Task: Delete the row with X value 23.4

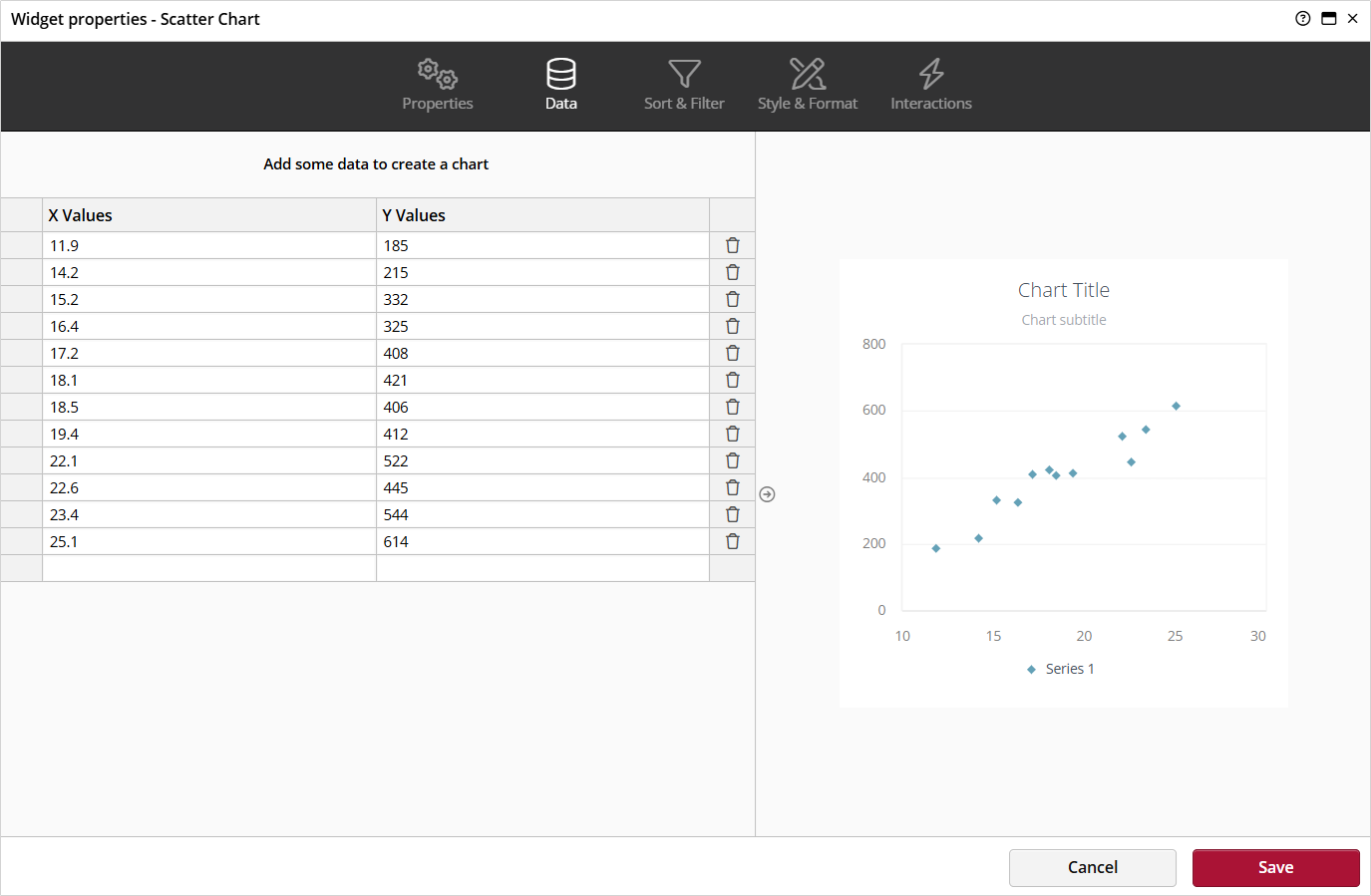Action: point(733,514)
